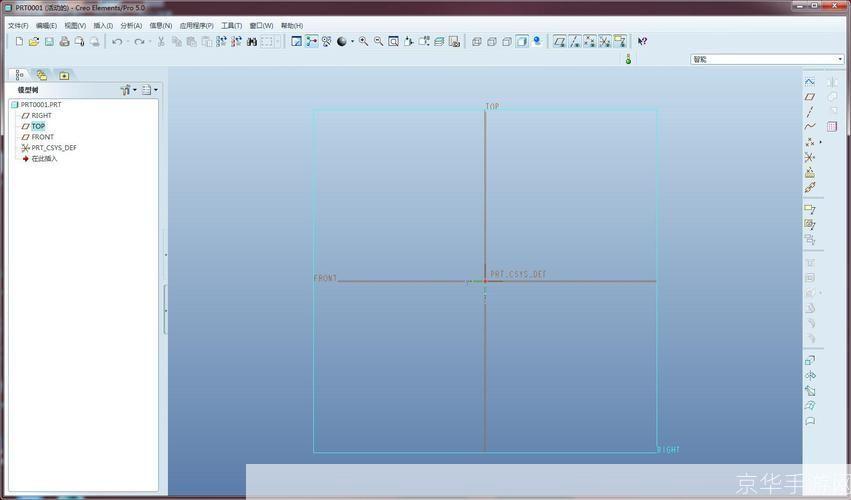Viewport: 851px width, 500px height.
Task: Toggle coordinate systems display
Action: [605, 42]
